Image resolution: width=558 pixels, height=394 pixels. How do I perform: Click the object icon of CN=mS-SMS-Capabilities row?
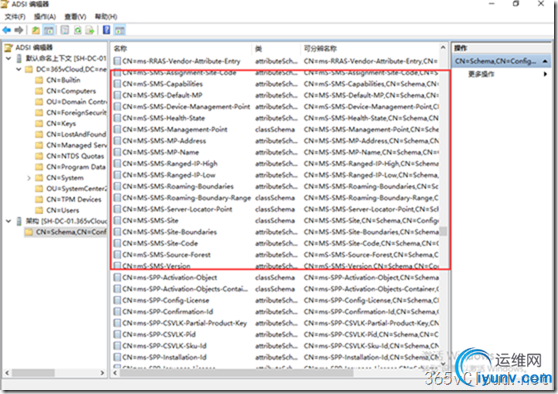point(117,84)
